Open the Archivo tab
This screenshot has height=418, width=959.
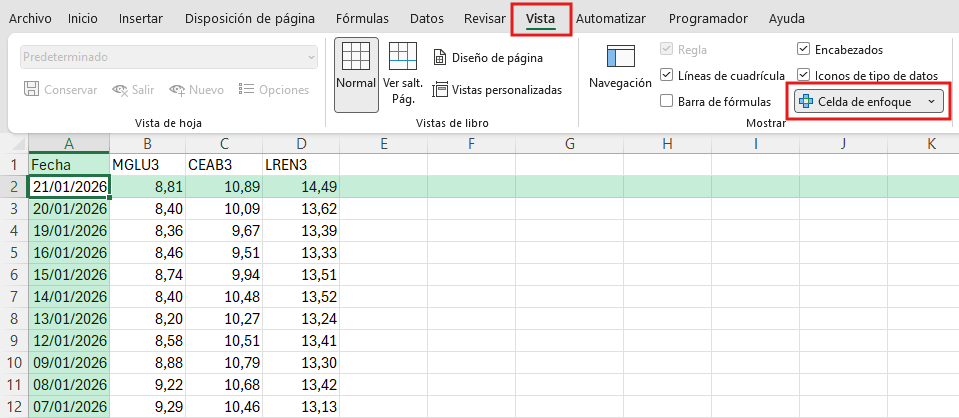coord(30,18)
